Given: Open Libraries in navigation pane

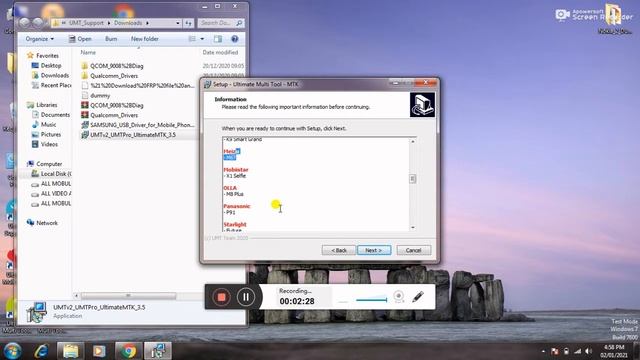Looking at the screenshot, I should (x=47, y=105).
